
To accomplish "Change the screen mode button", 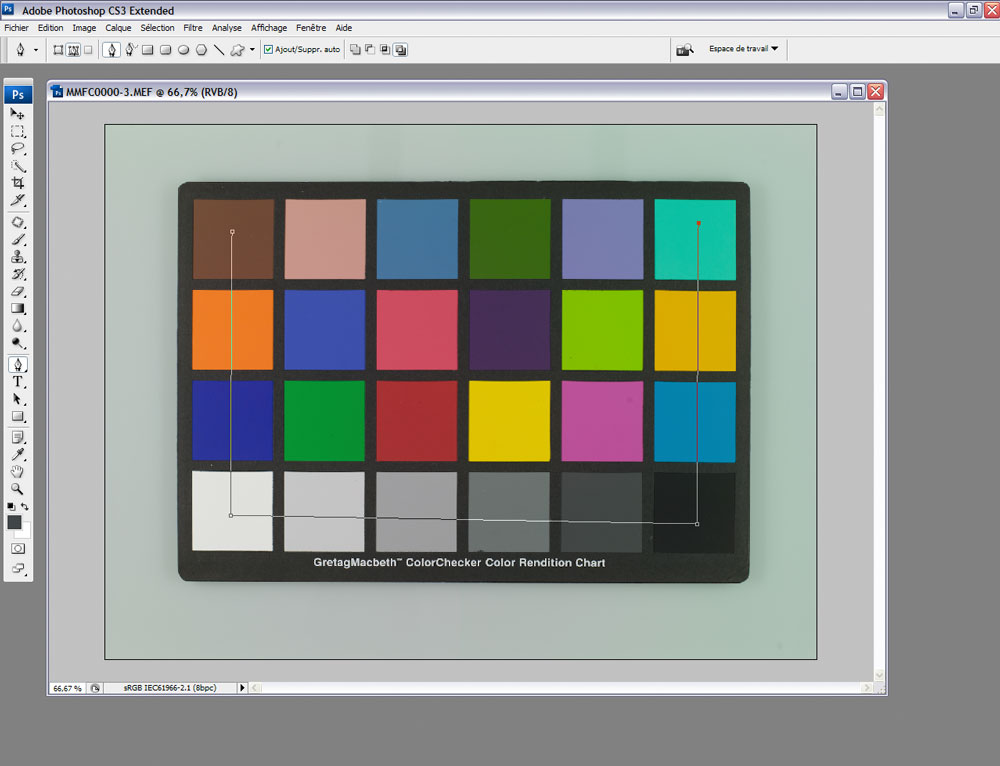I will [x=18, y=568].
